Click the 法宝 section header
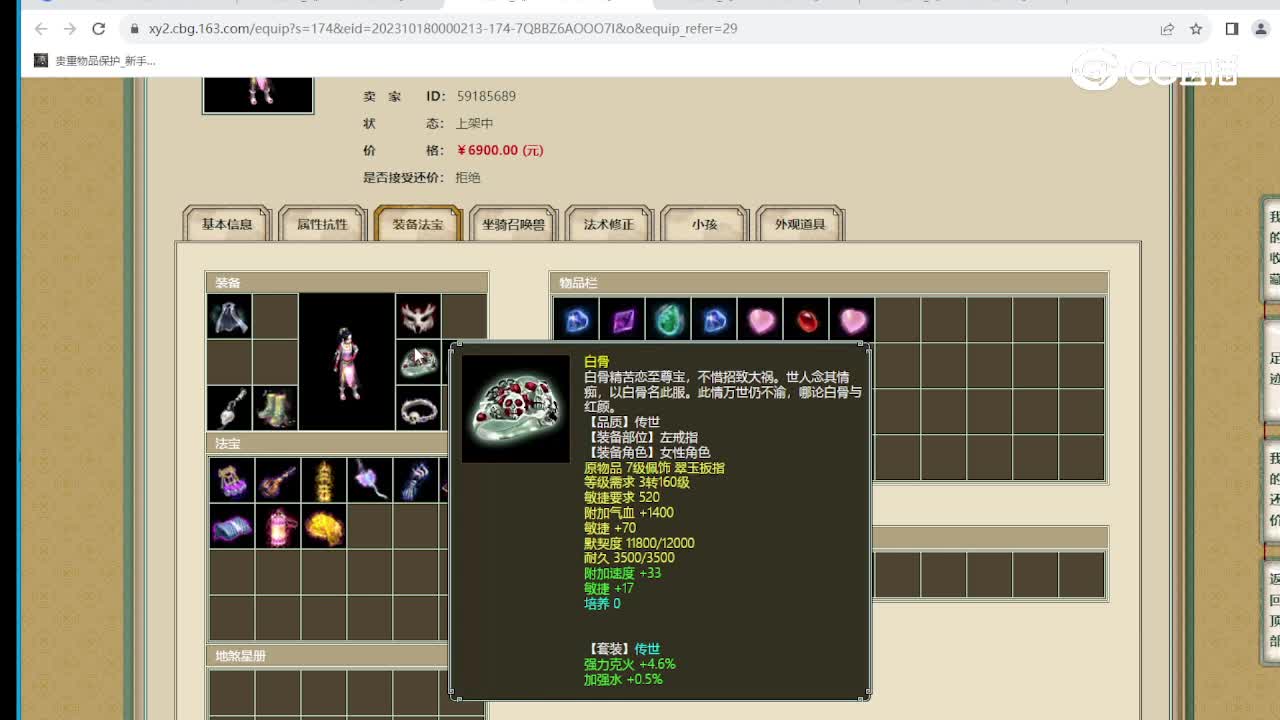This screenshot has width=1280, height=720. tap(328, 443)
